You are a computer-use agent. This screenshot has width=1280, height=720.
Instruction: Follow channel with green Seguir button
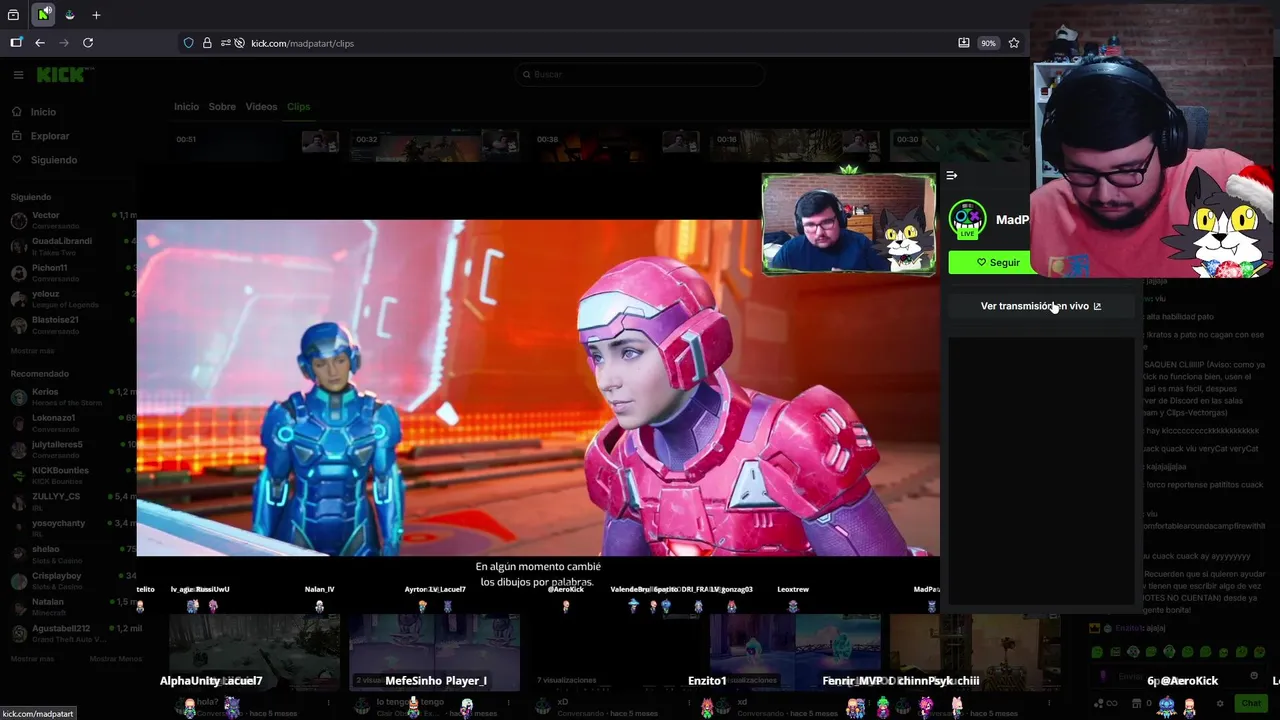989,263
